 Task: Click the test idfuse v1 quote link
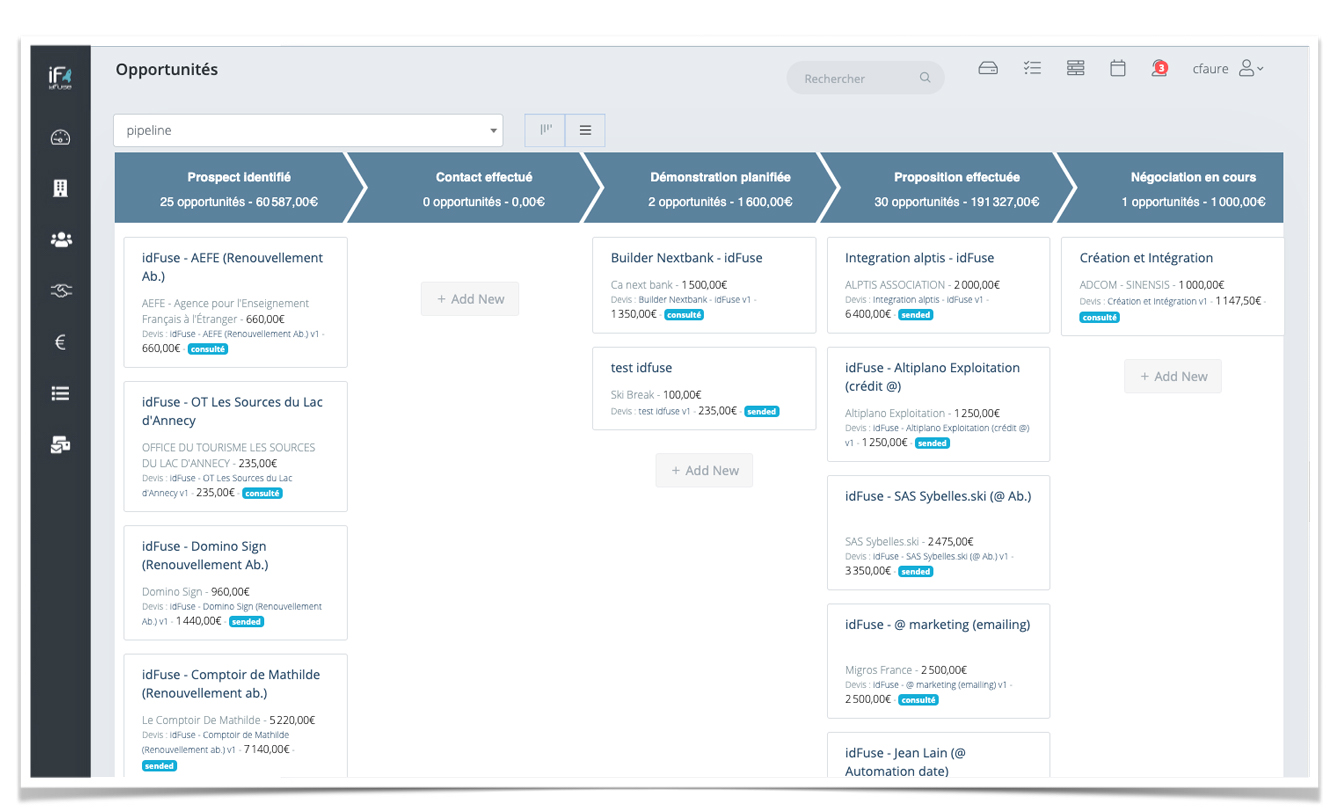[664, 412]
